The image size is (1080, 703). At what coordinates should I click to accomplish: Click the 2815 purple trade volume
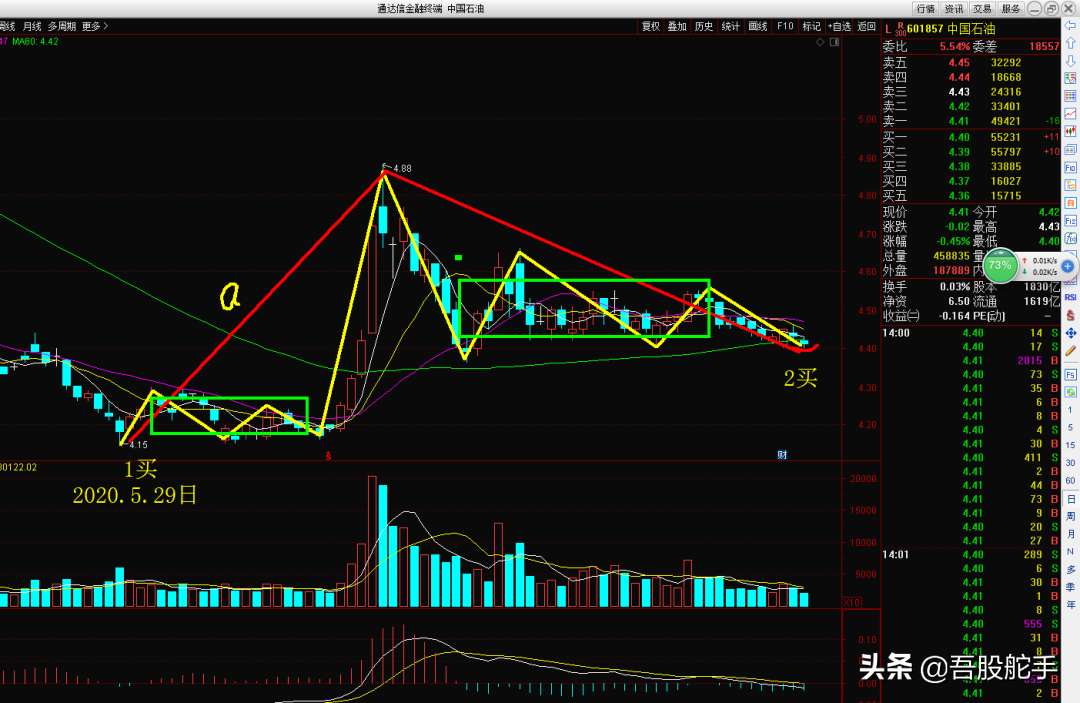pyautogui.click(x=1030, y=360)
